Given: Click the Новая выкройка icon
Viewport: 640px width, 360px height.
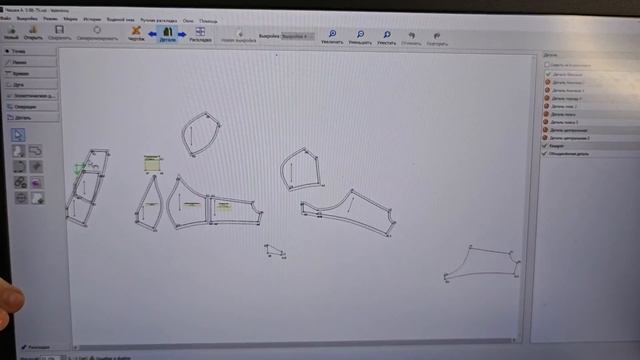Looking at the screenshot, I should click(x=239, y=36).
